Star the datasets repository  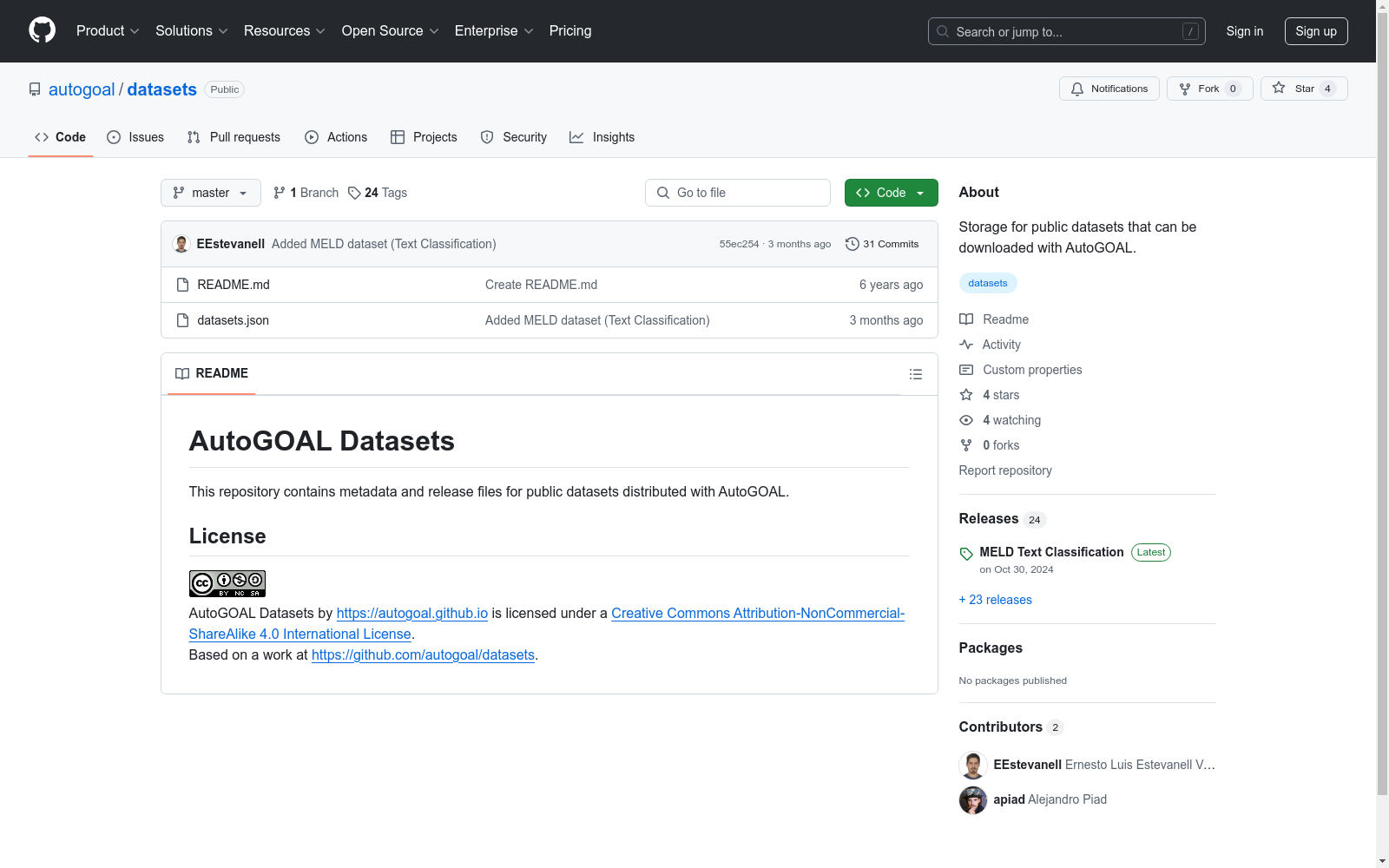[x=1304, y=89]
